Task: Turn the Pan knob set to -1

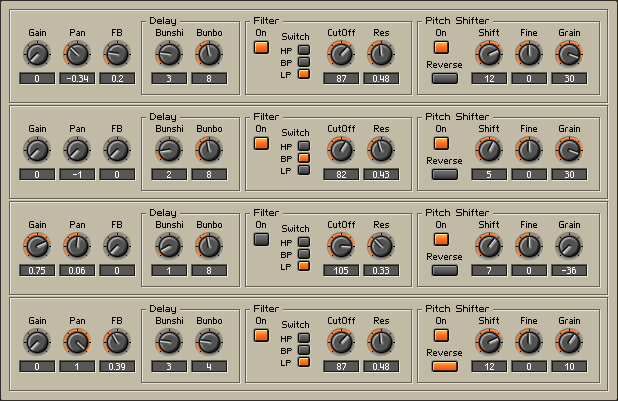Action: (x=77, y=150)
